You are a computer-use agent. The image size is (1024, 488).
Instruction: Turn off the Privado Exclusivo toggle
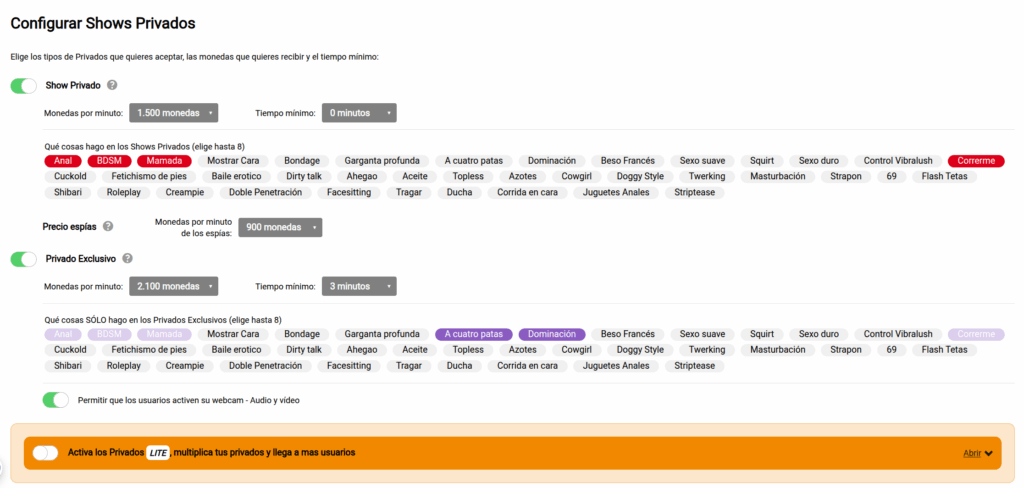[24, 259]
